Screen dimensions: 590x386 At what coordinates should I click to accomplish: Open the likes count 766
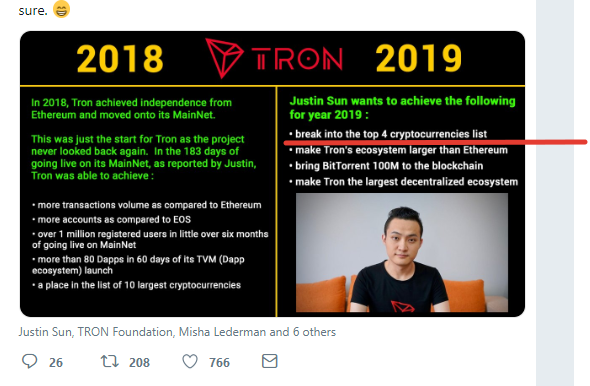(x=219, y=362)
